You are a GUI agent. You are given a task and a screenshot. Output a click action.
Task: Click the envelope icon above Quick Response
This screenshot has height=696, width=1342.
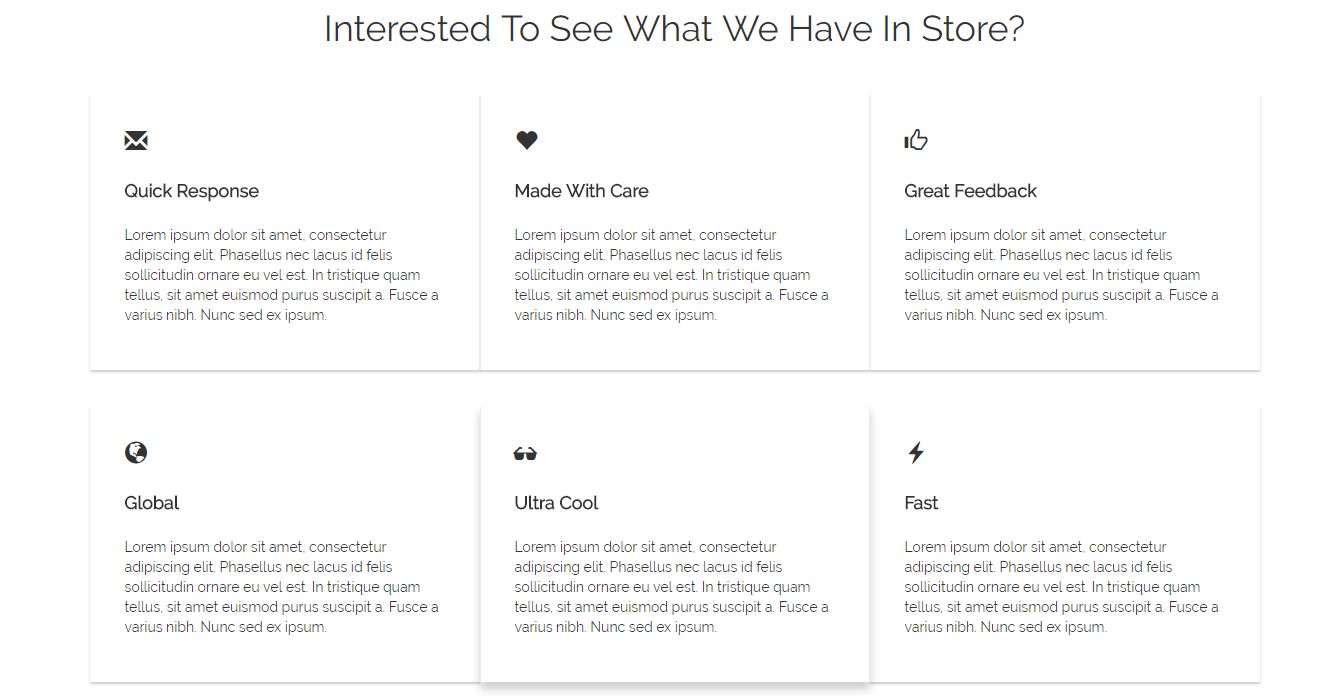point(136,140)
